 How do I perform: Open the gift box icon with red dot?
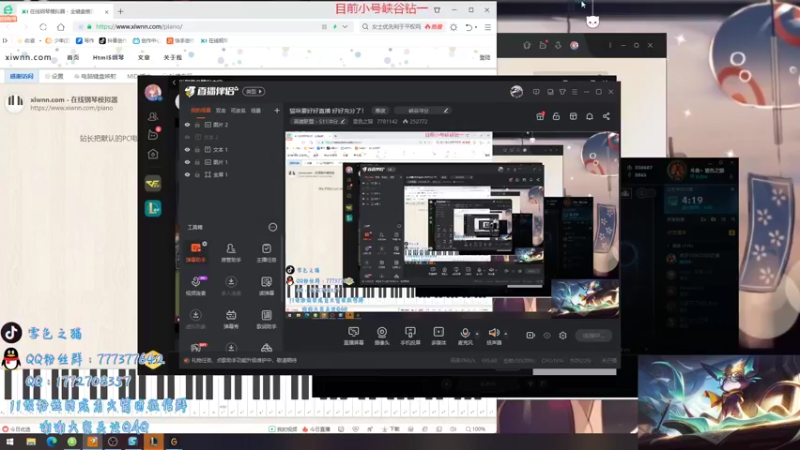pos(540,116)
